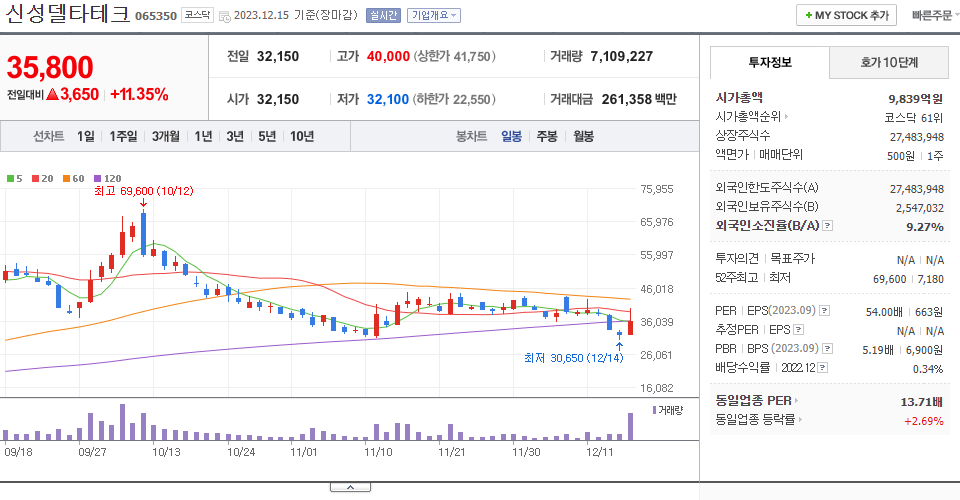Image resolution: width=960 pixels, height=500 pixels.
Task: Click the 거래대금 value 261,358 백만
Action: click(x=639, y=99)
